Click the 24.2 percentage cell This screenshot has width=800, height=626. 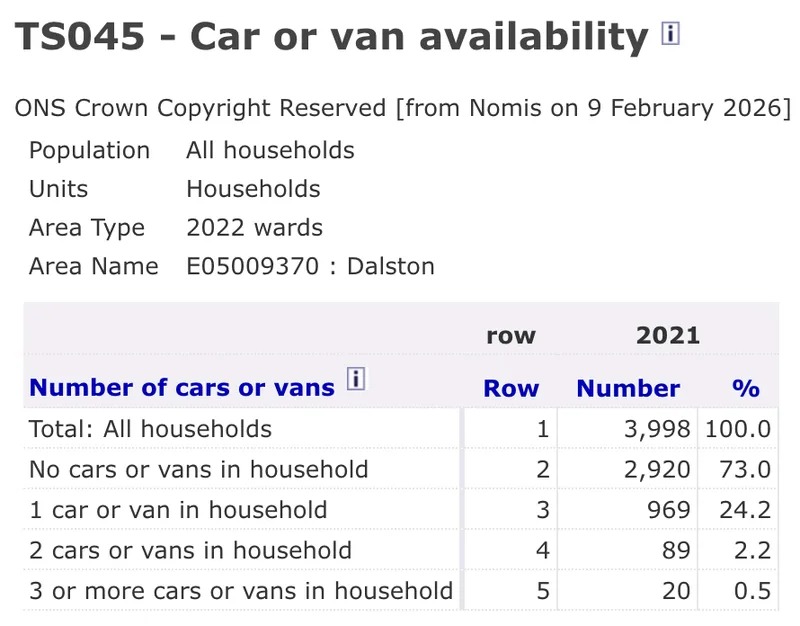745,510
